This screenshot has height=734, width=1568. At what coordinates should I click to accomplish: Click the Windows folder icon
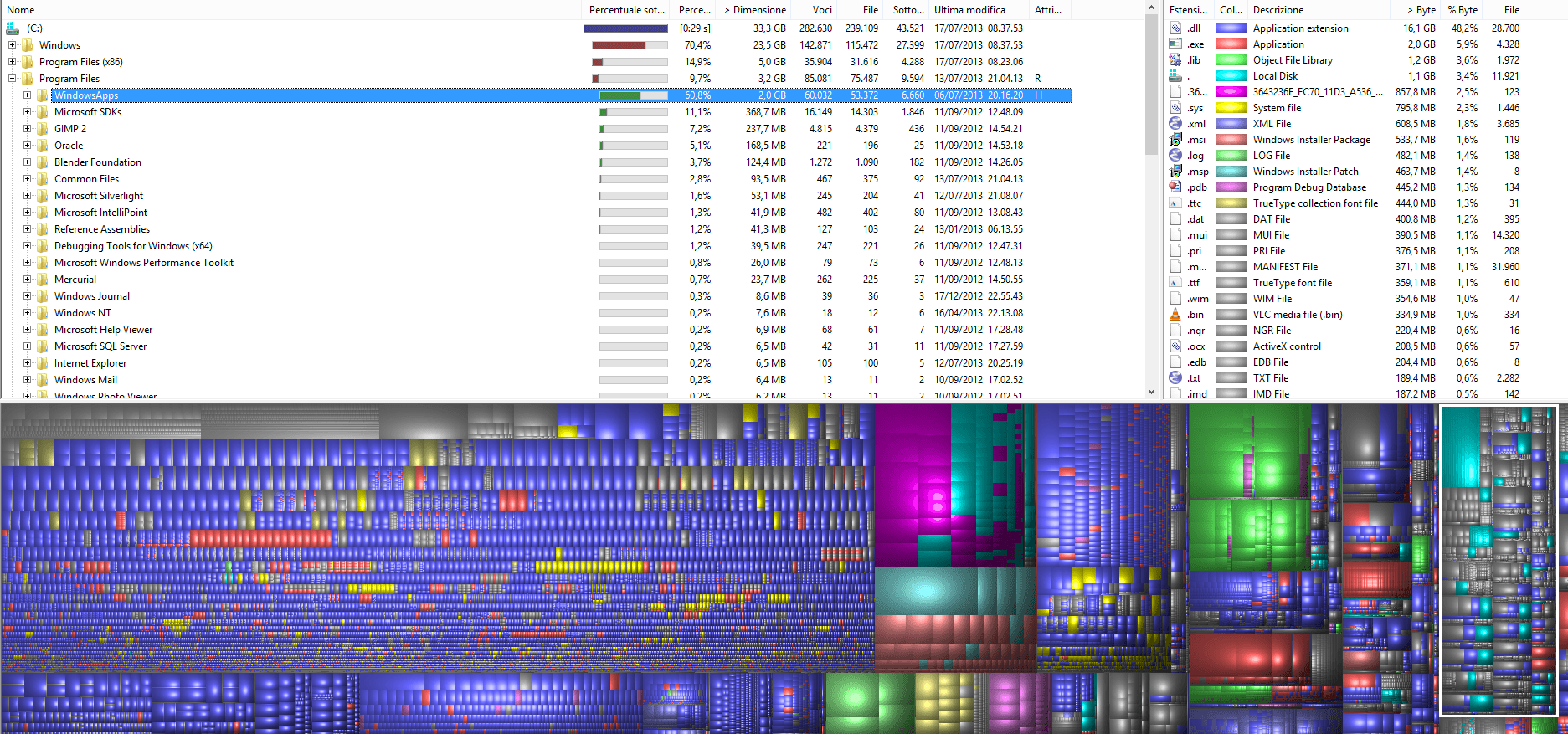pyautogui.click(x=28, y=45)
